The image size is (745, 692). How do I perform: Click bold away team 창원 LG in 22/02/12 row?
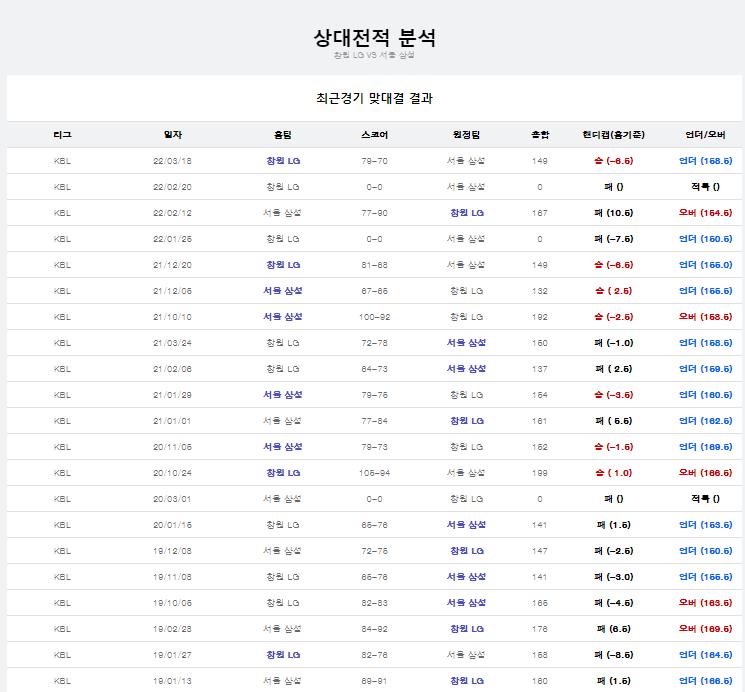467,213
